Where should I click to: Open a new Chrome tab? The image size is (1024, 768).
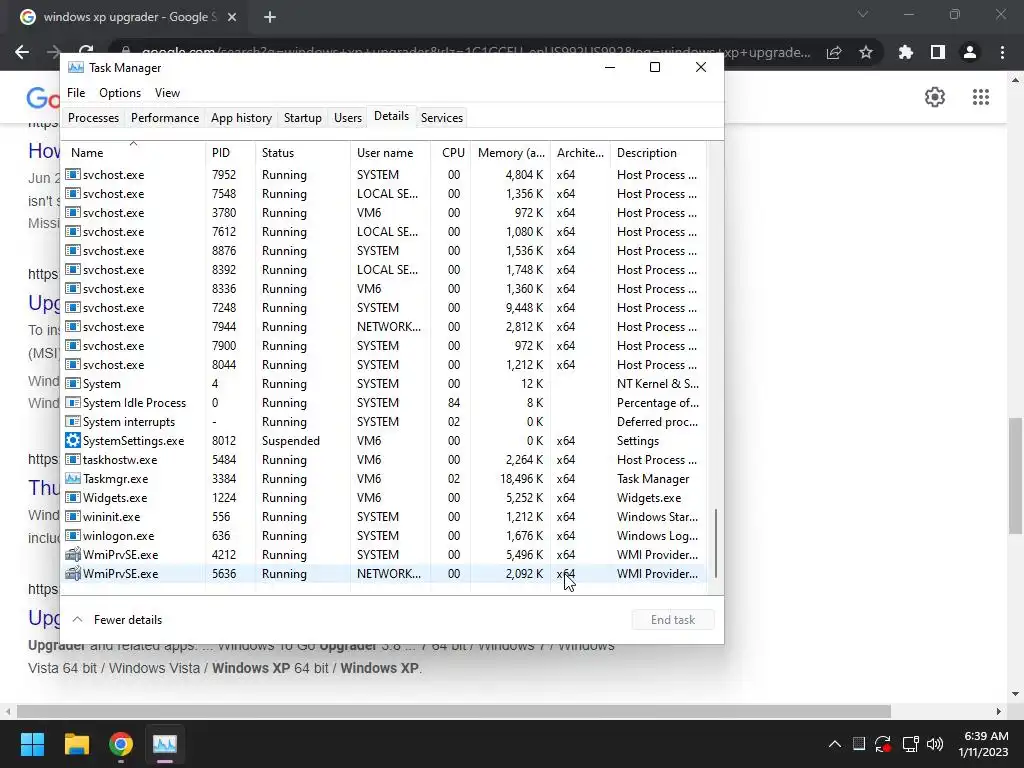pos(270,17)
